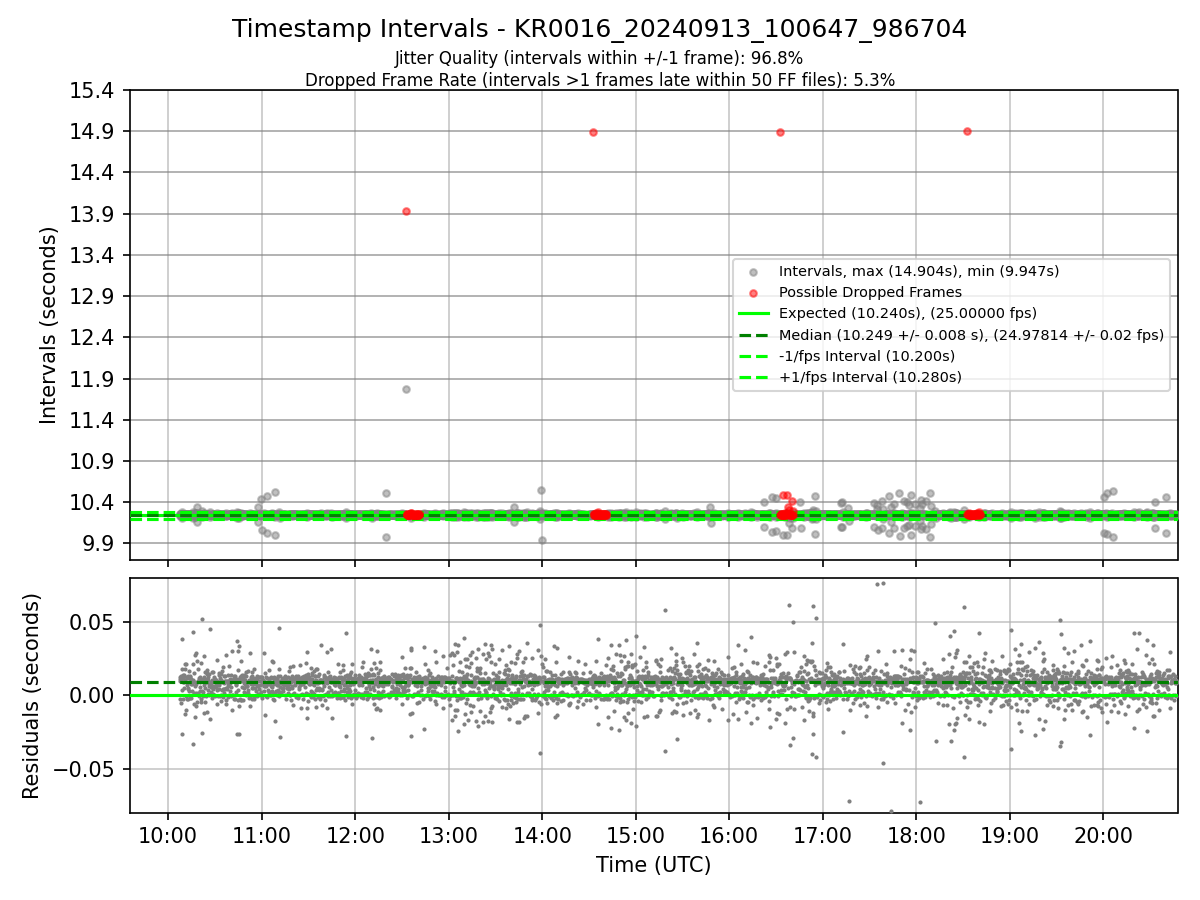1200x900 pixels.
Task: Click legend entry 'Possible Dropped Frames'
Action: point(870,292)
